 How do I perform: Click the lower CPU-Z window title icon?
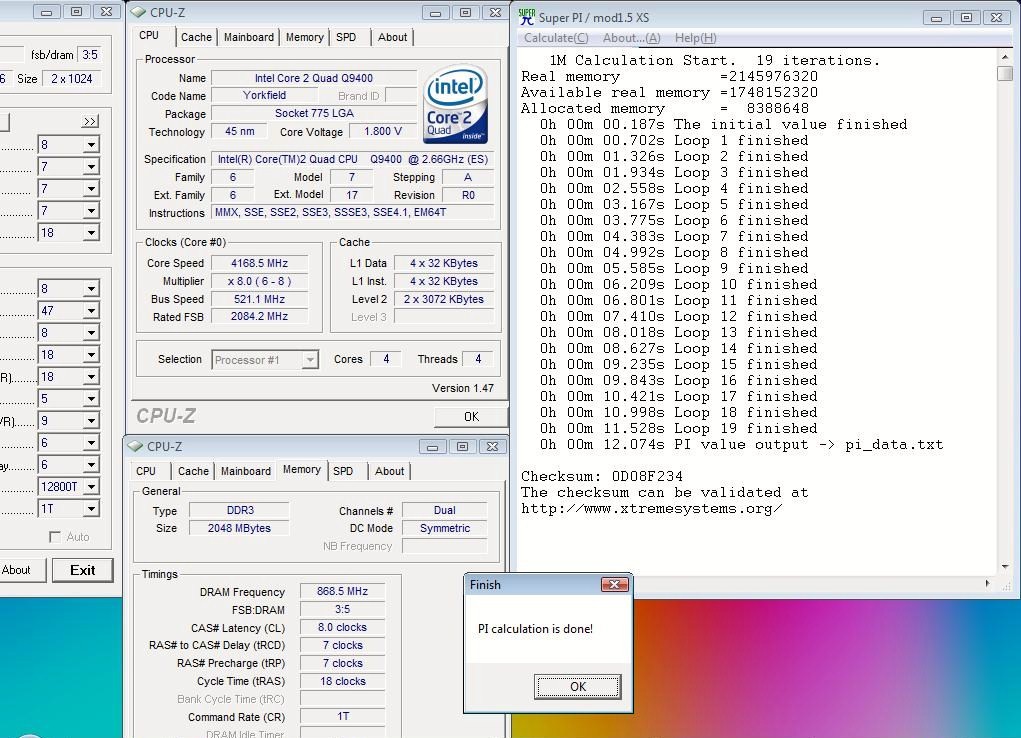coord(135,446)
